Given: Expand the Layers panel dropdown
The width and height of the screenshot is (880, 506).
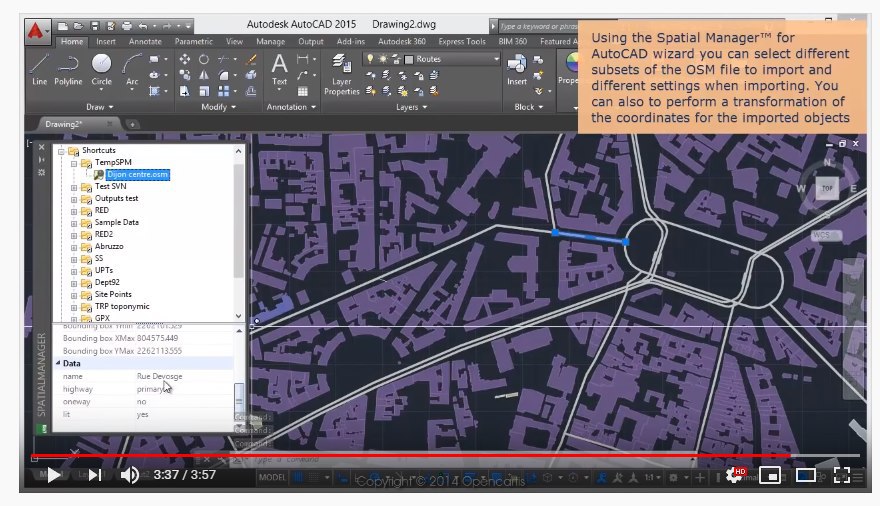Looking at the screenshot, I should pyautogui.click(x=412, y=107).
